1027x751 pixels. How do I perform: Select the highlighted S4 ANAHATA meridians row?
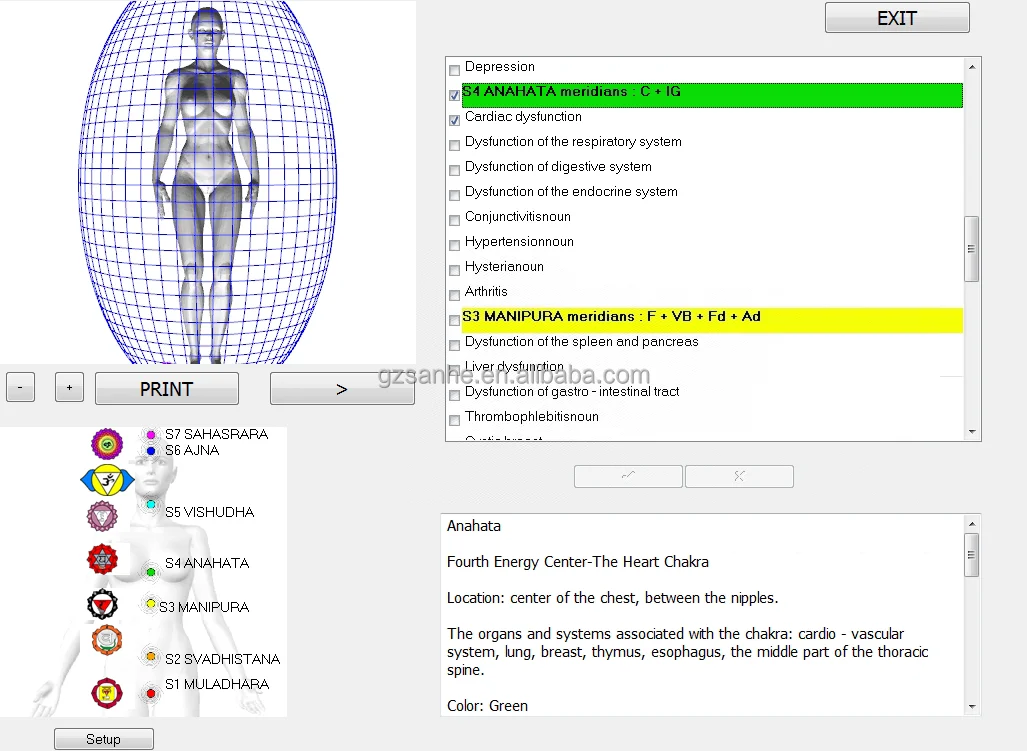click(x=700, y=95)
